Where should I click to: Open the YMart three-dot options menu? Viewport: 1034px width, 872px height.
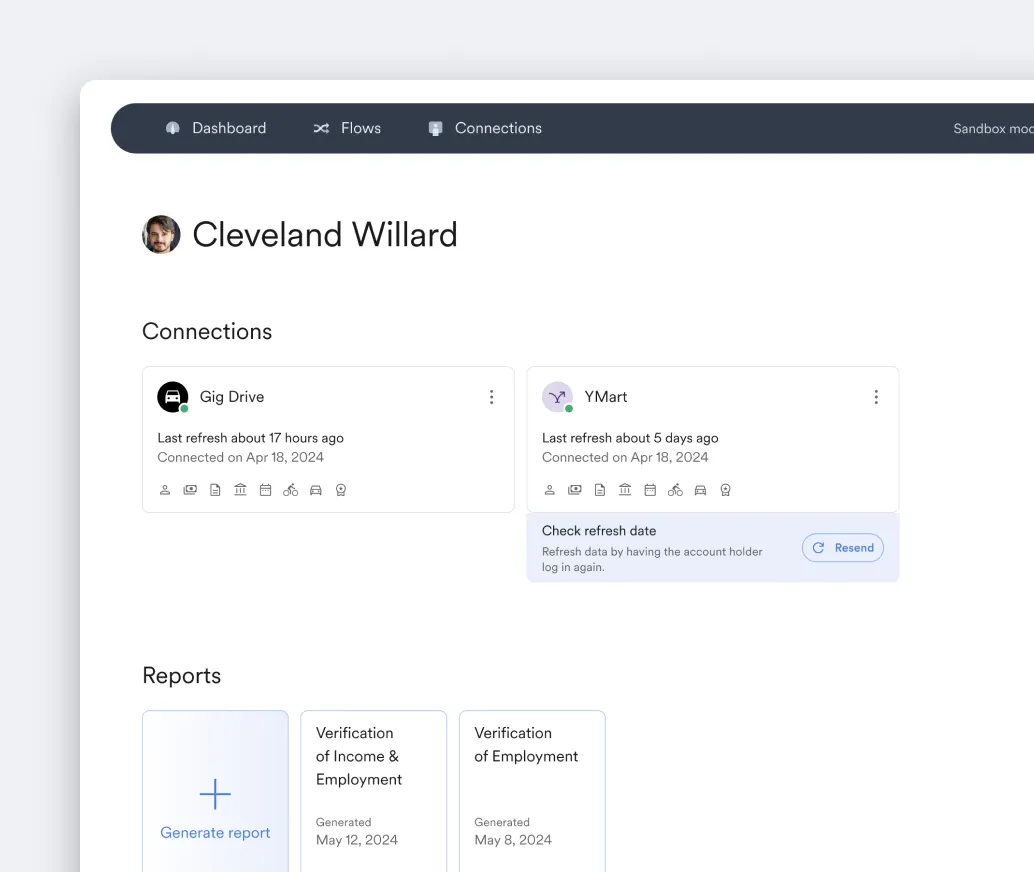coord(876,397)
